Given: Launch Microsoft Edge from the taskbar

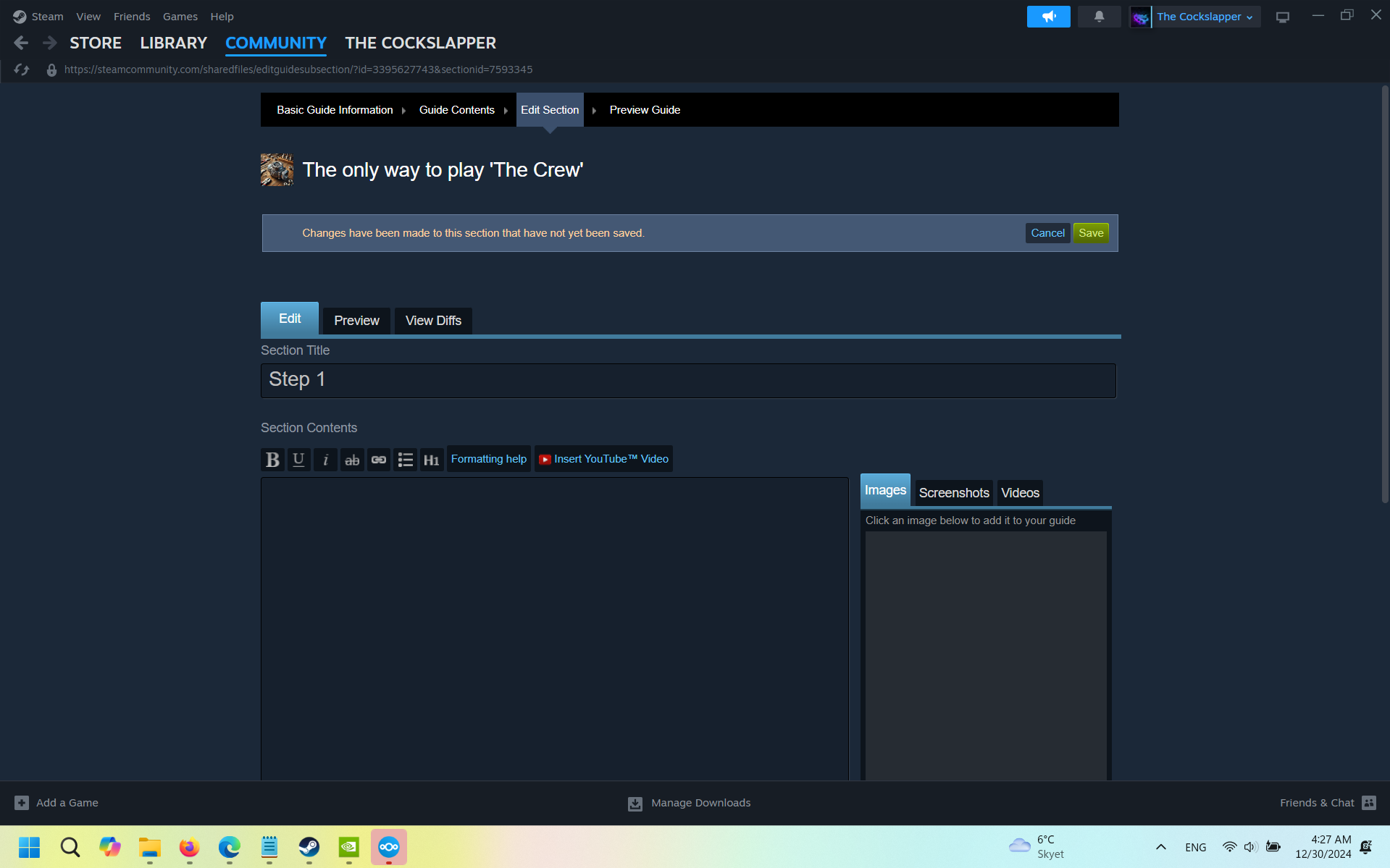Looking at the screenshot, I should 230,847.
